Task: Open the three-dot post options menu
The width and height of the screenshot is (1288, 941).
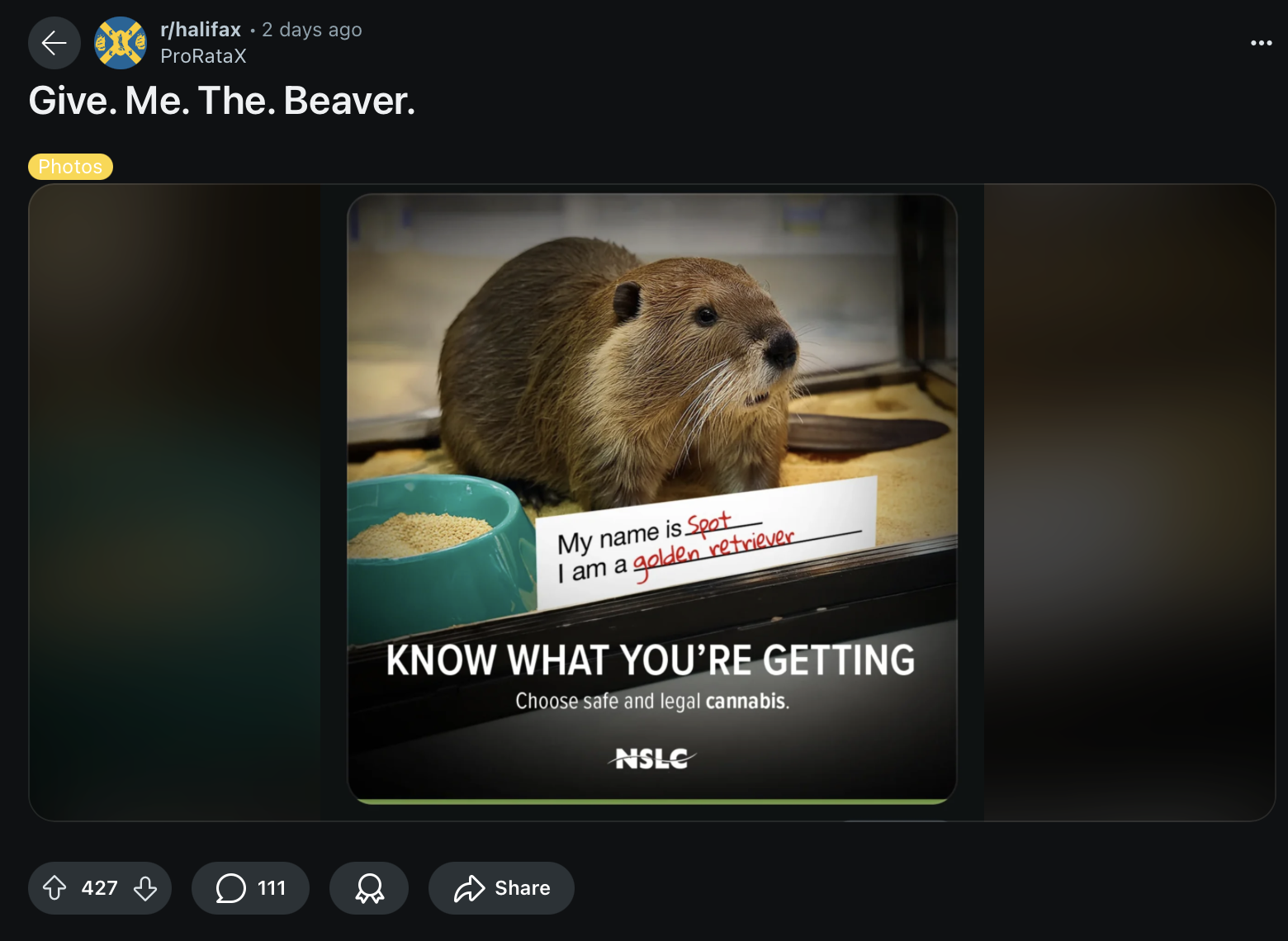Action: pos(1261,43)
